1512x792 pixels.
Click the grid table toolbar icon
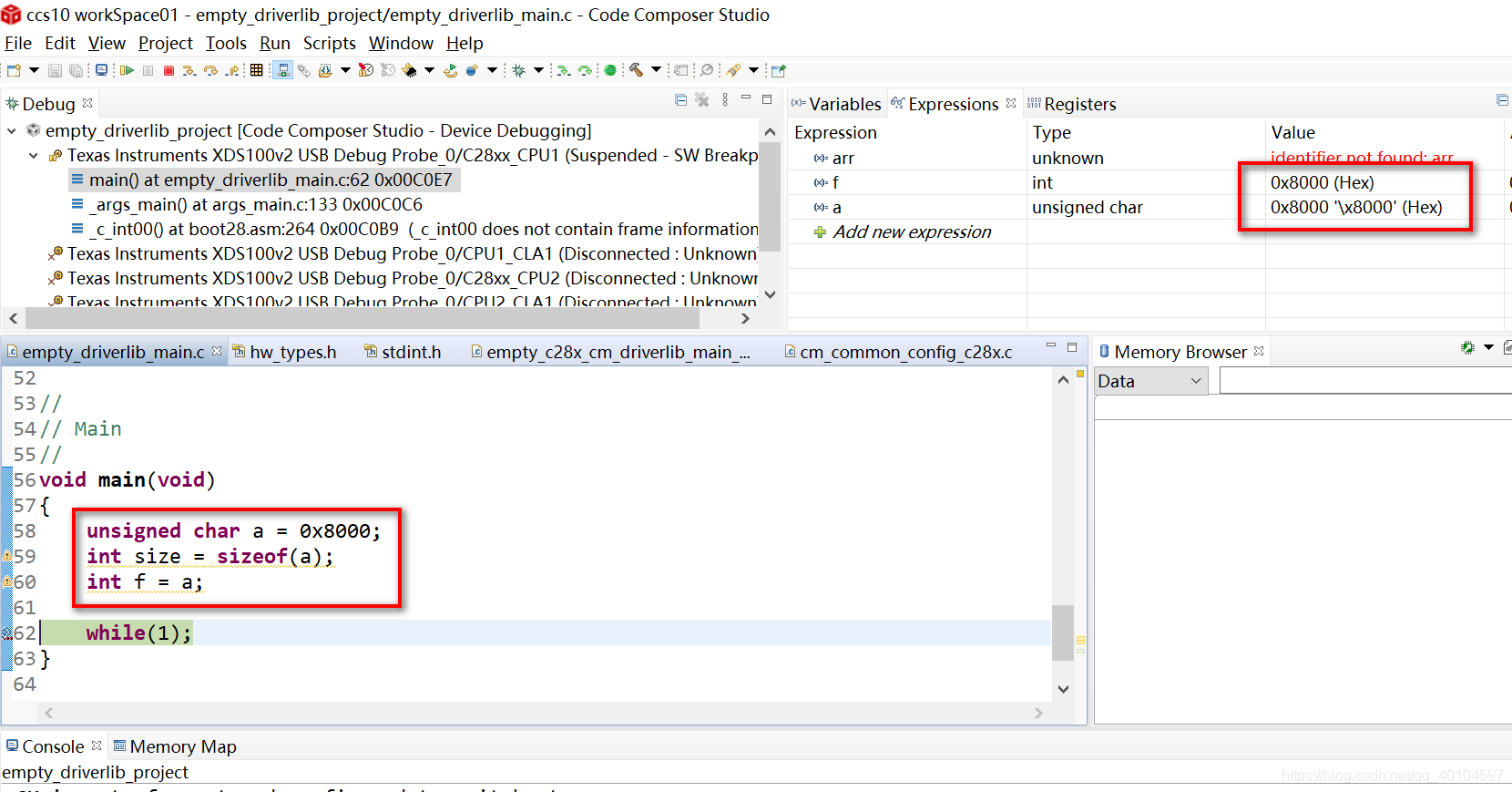click(x=256, y=70)
